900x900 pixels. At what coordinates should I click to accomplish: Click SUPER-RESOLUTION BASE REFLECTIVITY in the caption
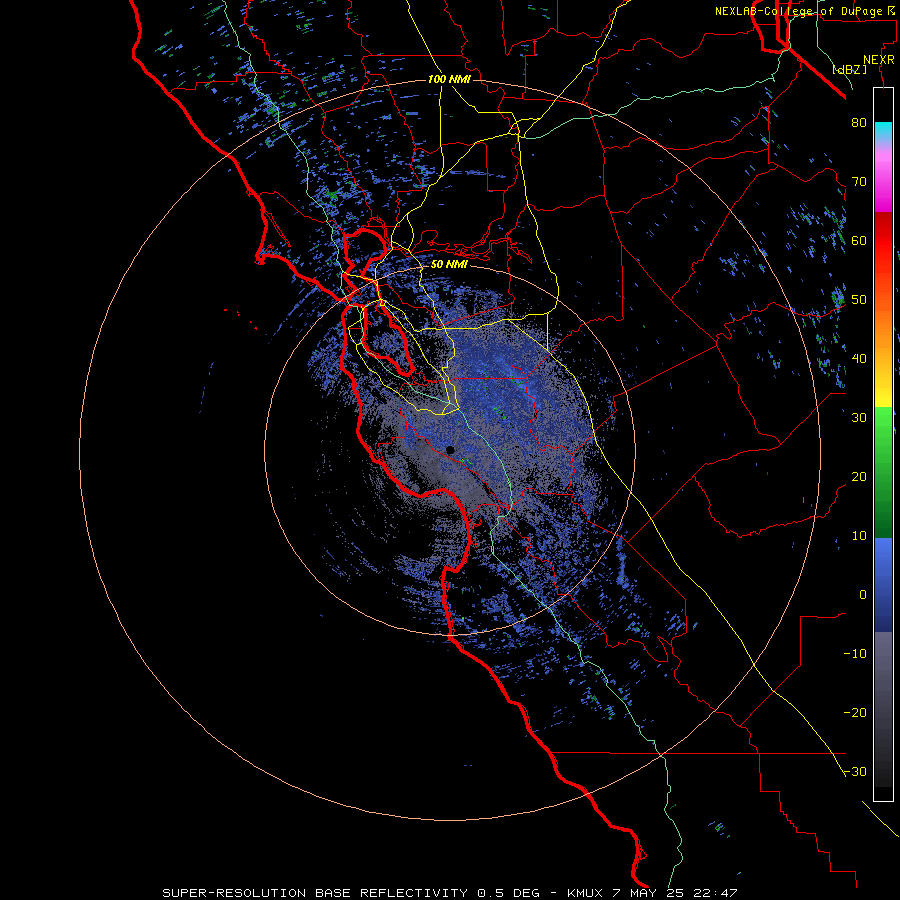tap(315, 893)
